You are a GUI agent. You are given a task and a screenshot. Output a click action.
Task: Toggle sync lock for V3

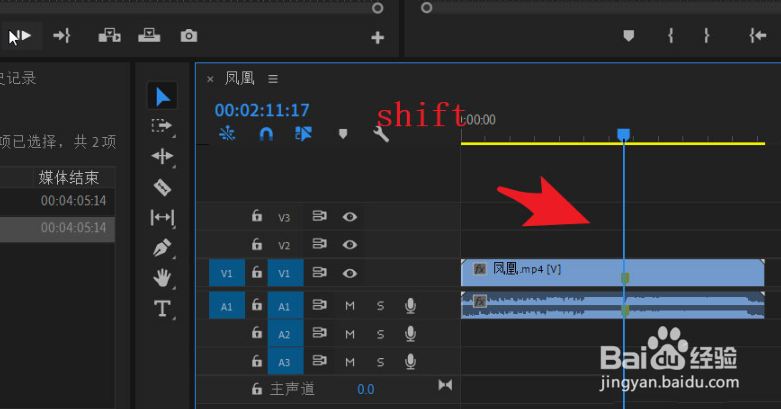pyautogui.click(x=319, y=216)
